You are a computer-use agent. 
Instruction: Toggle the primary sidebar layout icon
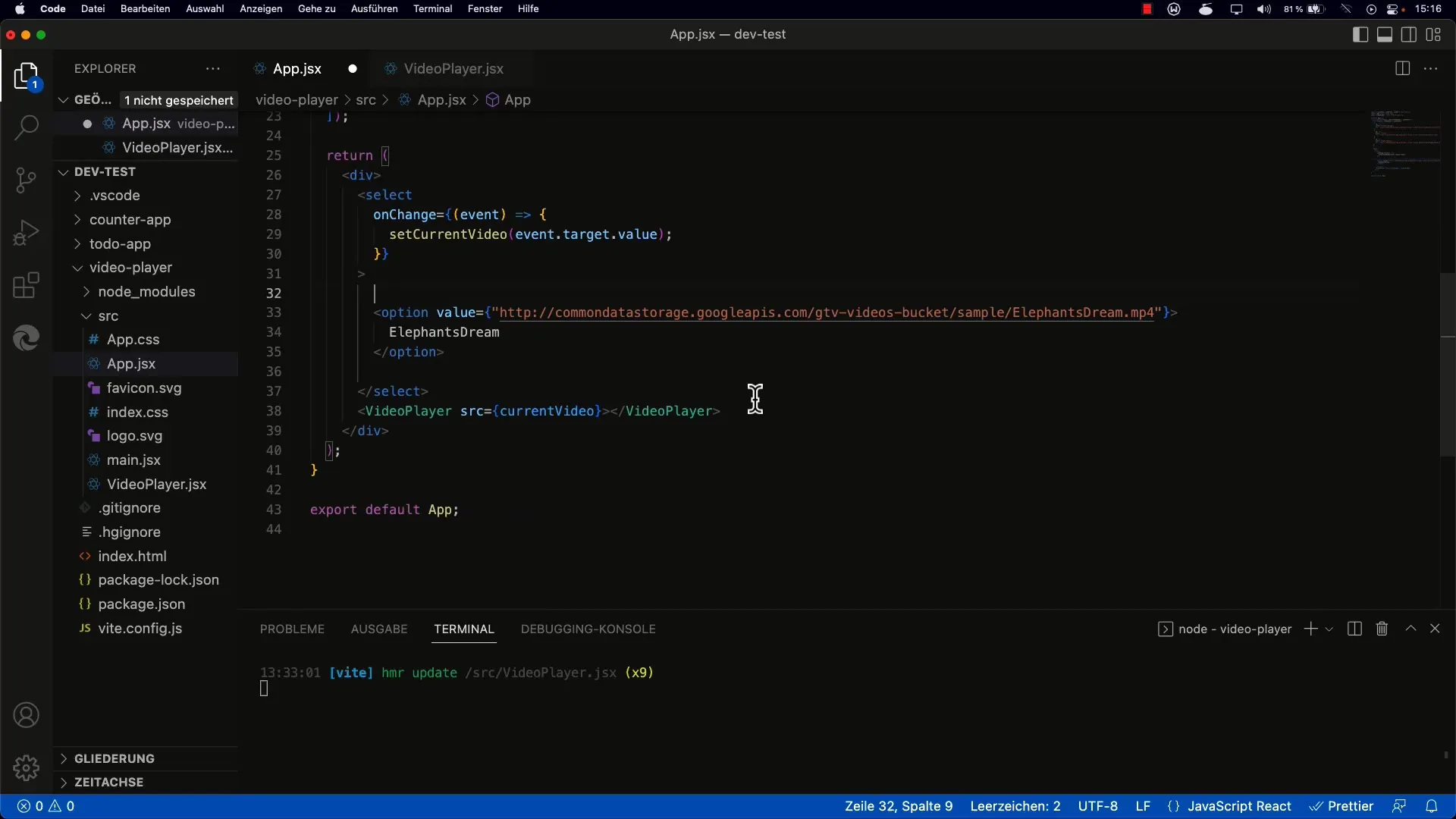pyautogui.click(x=1360, y=35)
